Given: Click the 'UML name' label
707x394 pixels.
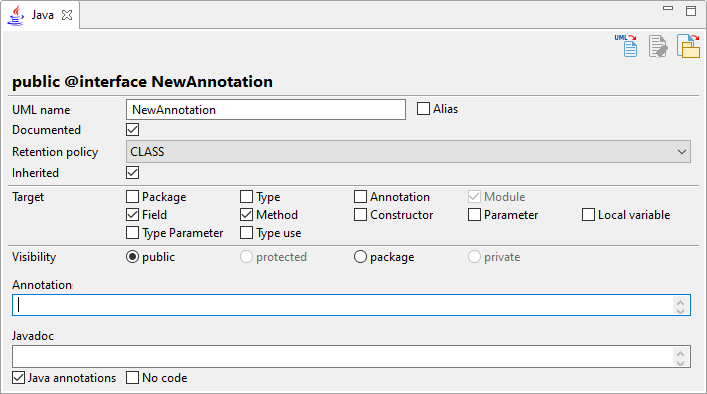Looking at the screenshot, I should [41, 110].
